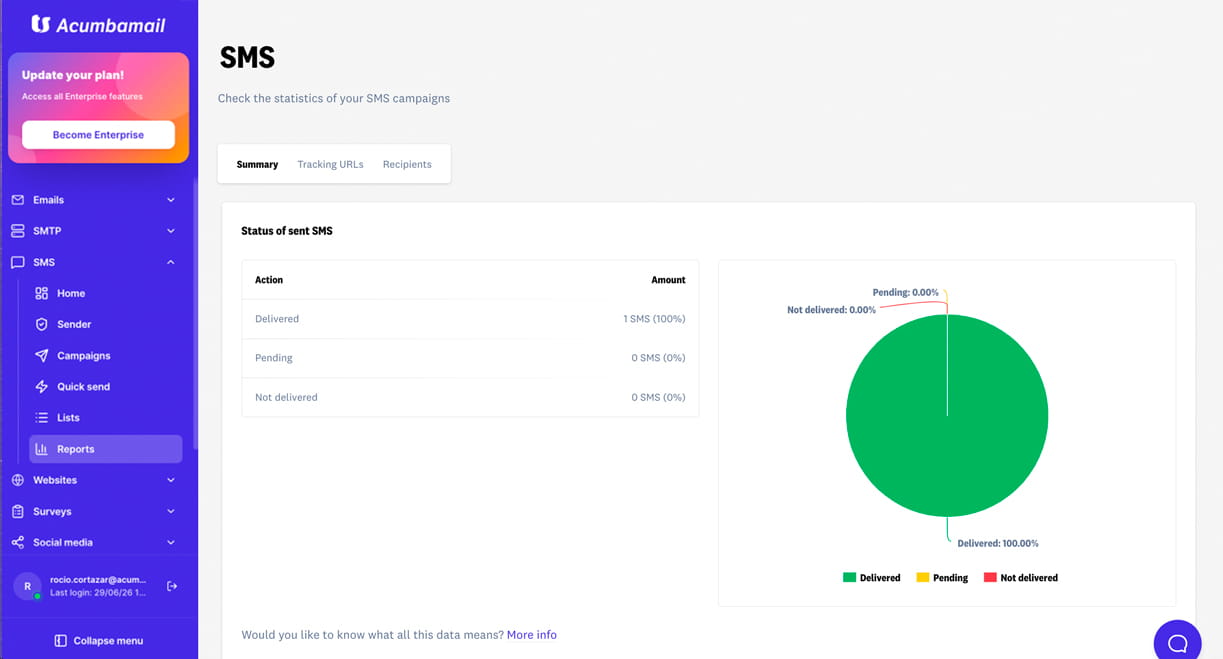The image size is (1223, 659).
Task: Click the Delivered row in the table
Action: coord(470,319)
